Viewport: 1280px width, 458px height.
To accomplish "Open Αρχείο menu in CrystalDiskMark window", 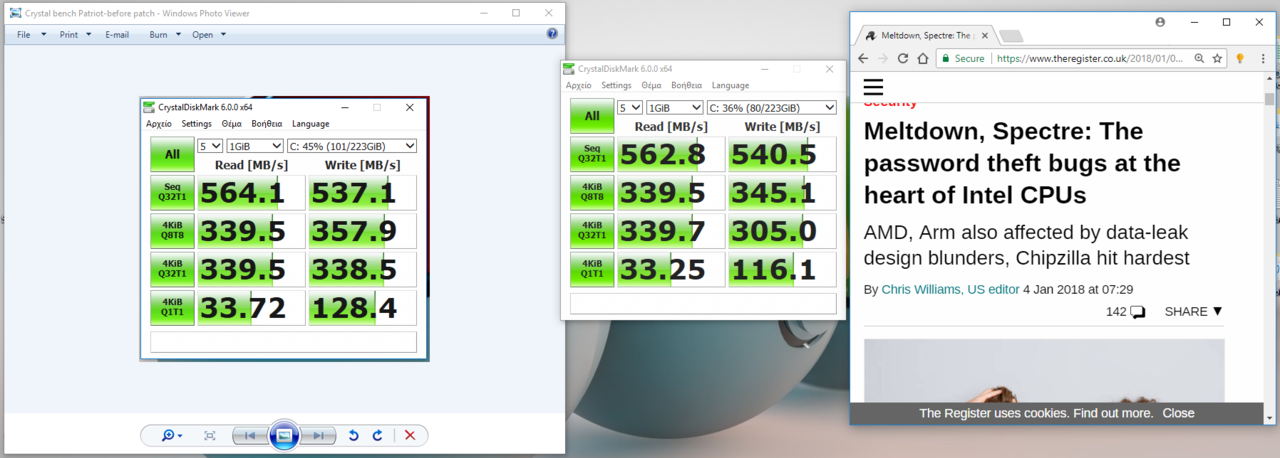I will click(579, 86).
